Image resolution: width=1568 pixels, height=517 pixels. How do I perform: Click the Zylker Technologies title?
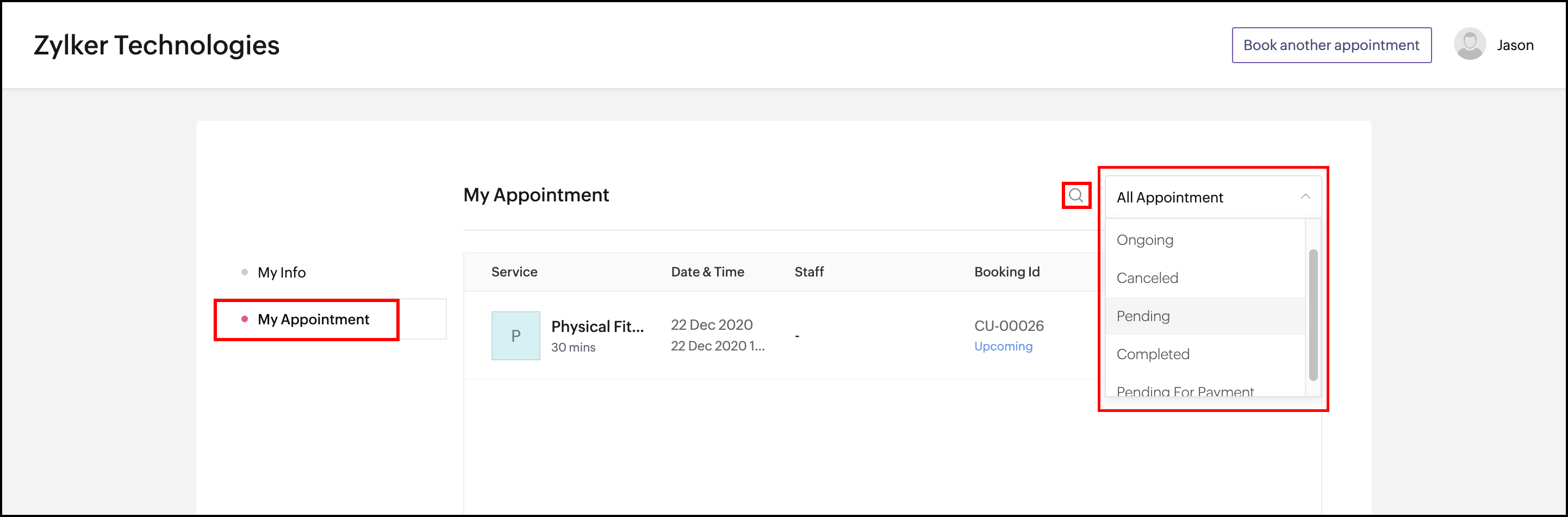(x=157, y=46)
